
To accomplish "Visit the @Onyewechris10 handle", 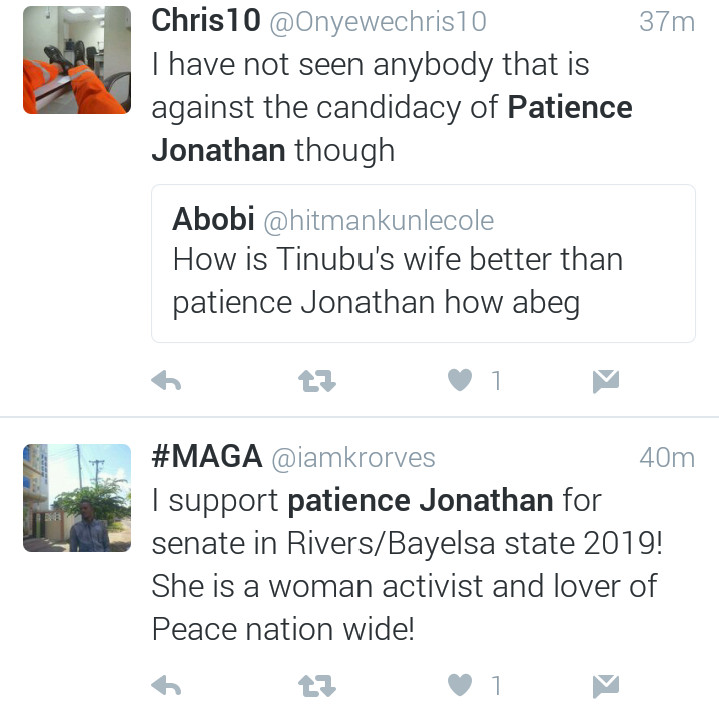I will pos(378,23).
